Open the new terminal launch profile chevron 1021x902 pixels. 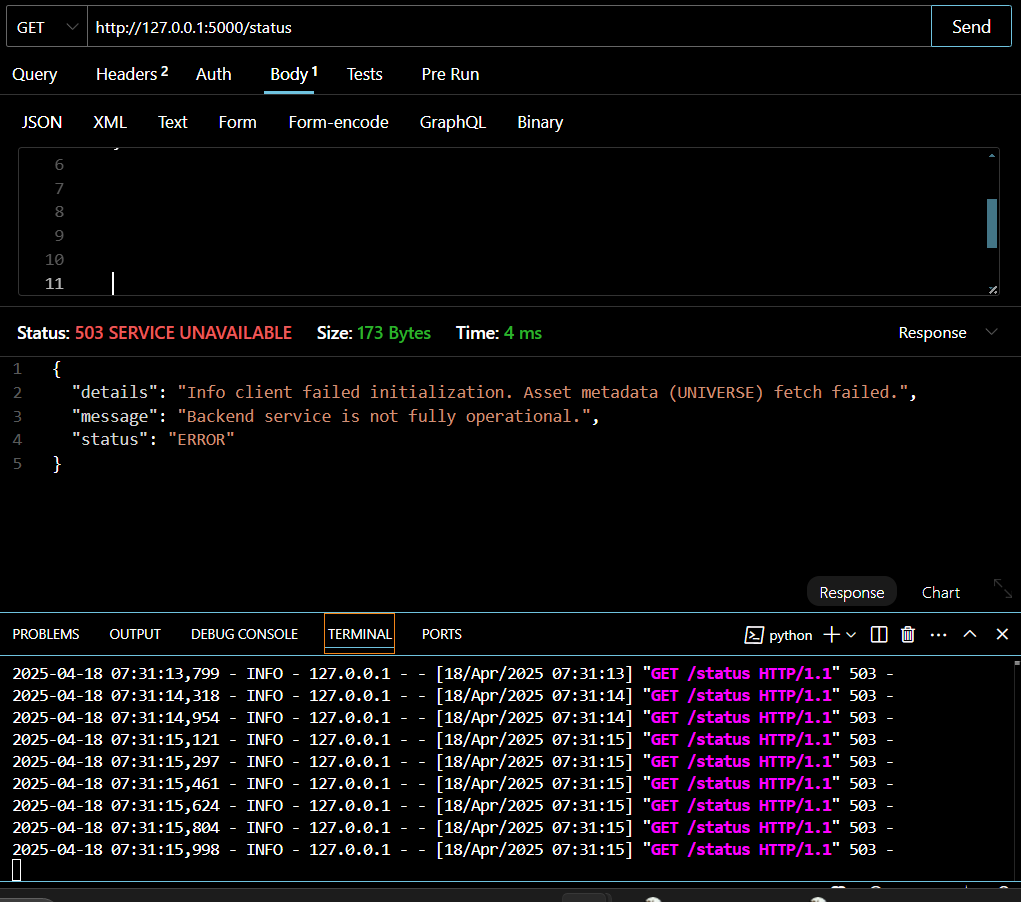tap(850, 635)
